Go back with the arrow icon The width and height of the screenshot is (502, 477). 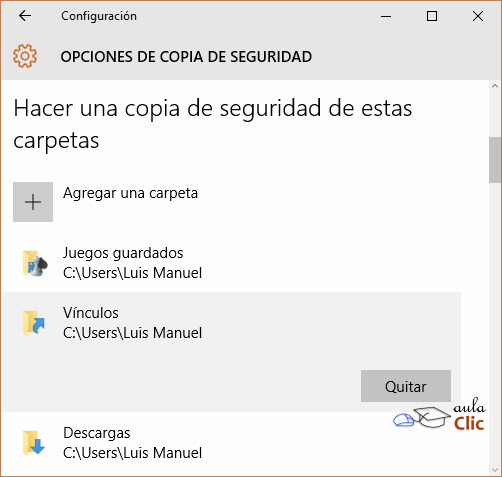click(x=25, y=16)
